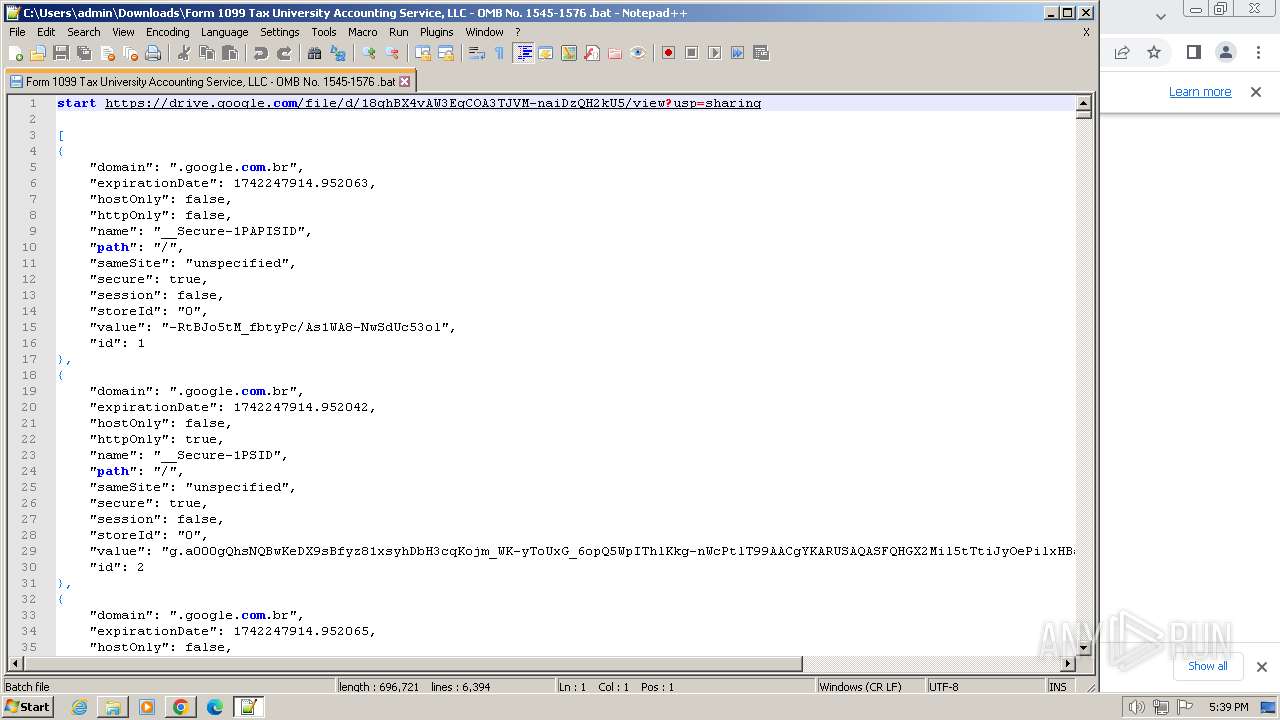Click the vertical scrollbar down arrow
This screenshot has width=1280, height=720.
pos(1083,648)
